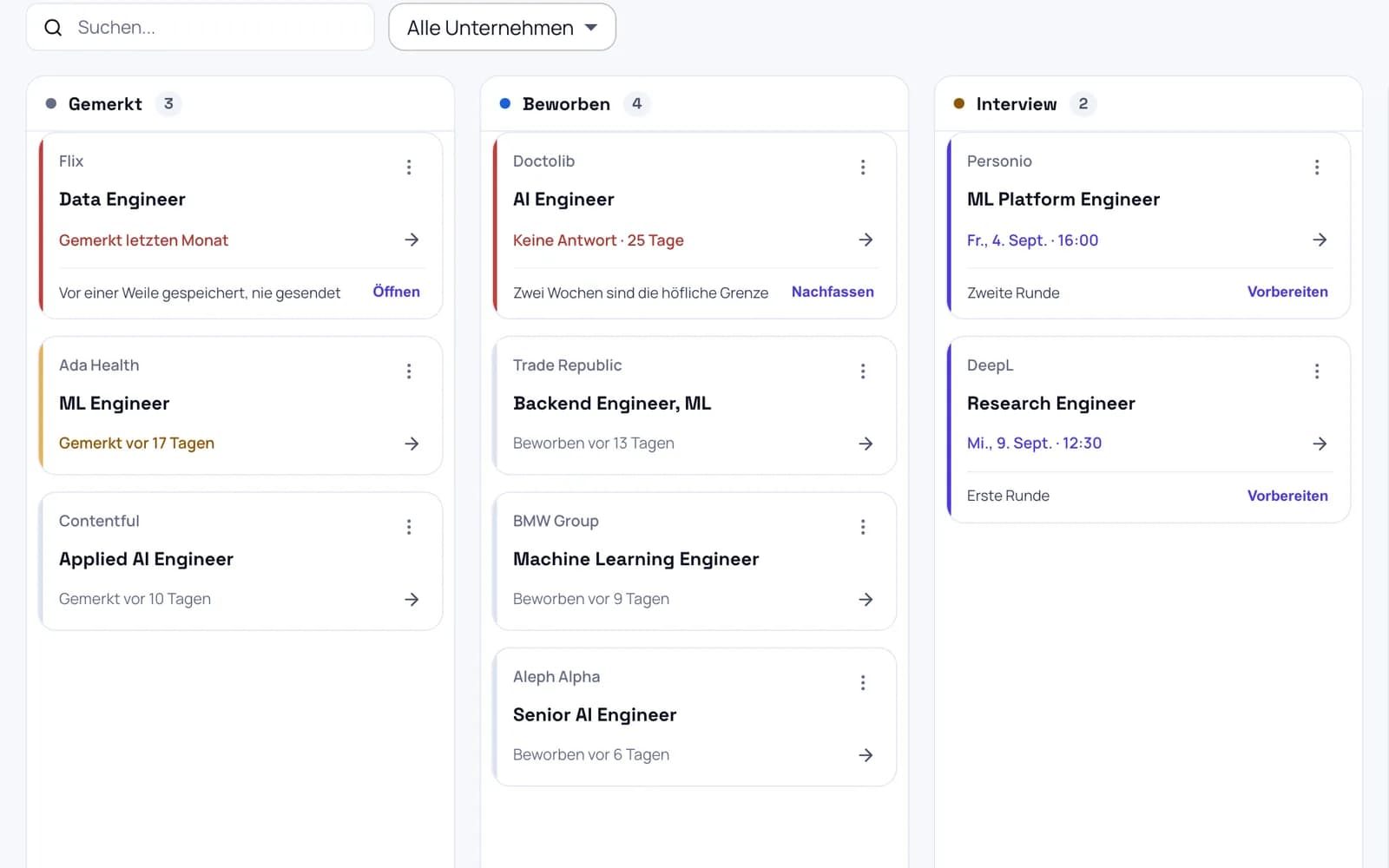Click 'Gemerkt letzten Monat' status text
Viewport: 1389px width, 868px height.
[143, 240]
